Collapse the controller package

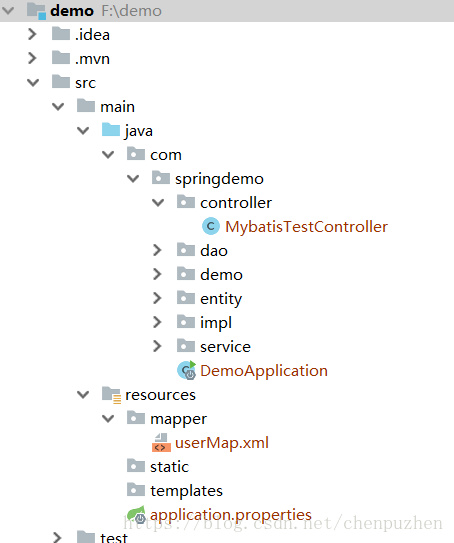158,203
